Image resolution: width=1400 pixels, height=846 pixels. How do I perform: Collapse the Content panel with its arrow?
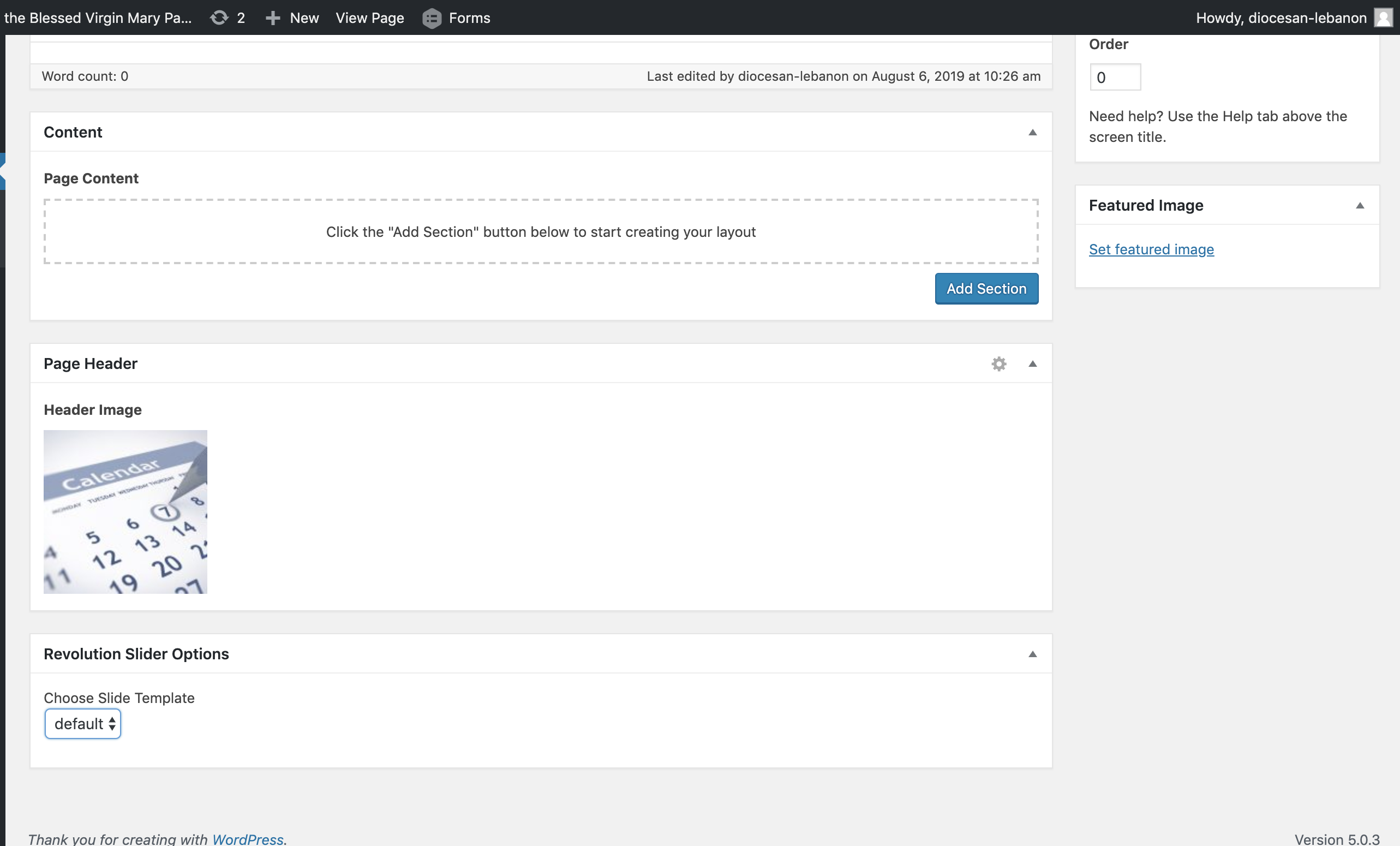[x=1032, y=133]
